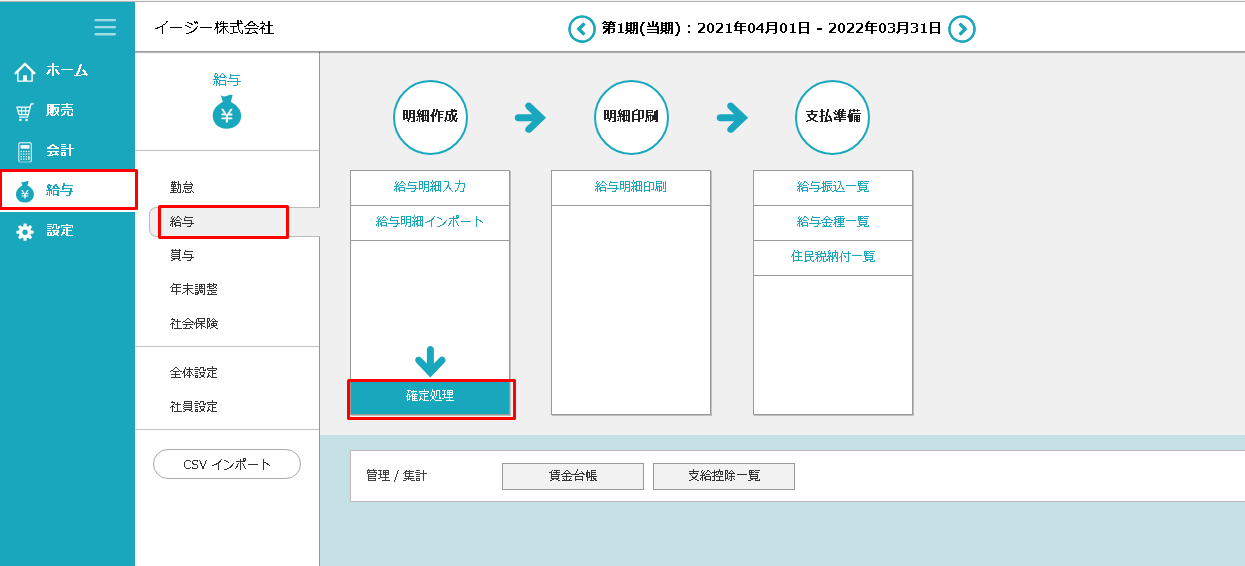The image size is (1245, 566).
Task: Open 給与明細印刷 link
Action: (631, 187)
